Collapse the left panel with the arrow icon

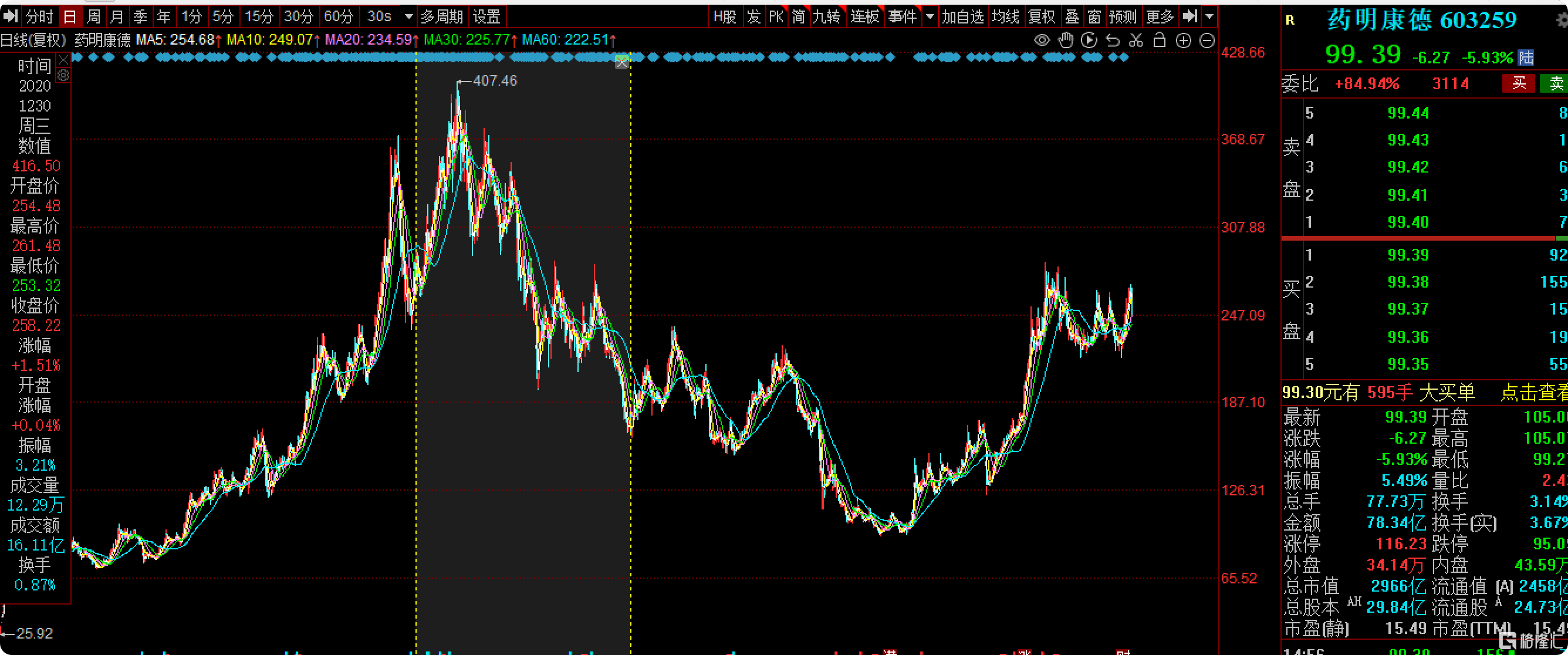coord(11,16)
